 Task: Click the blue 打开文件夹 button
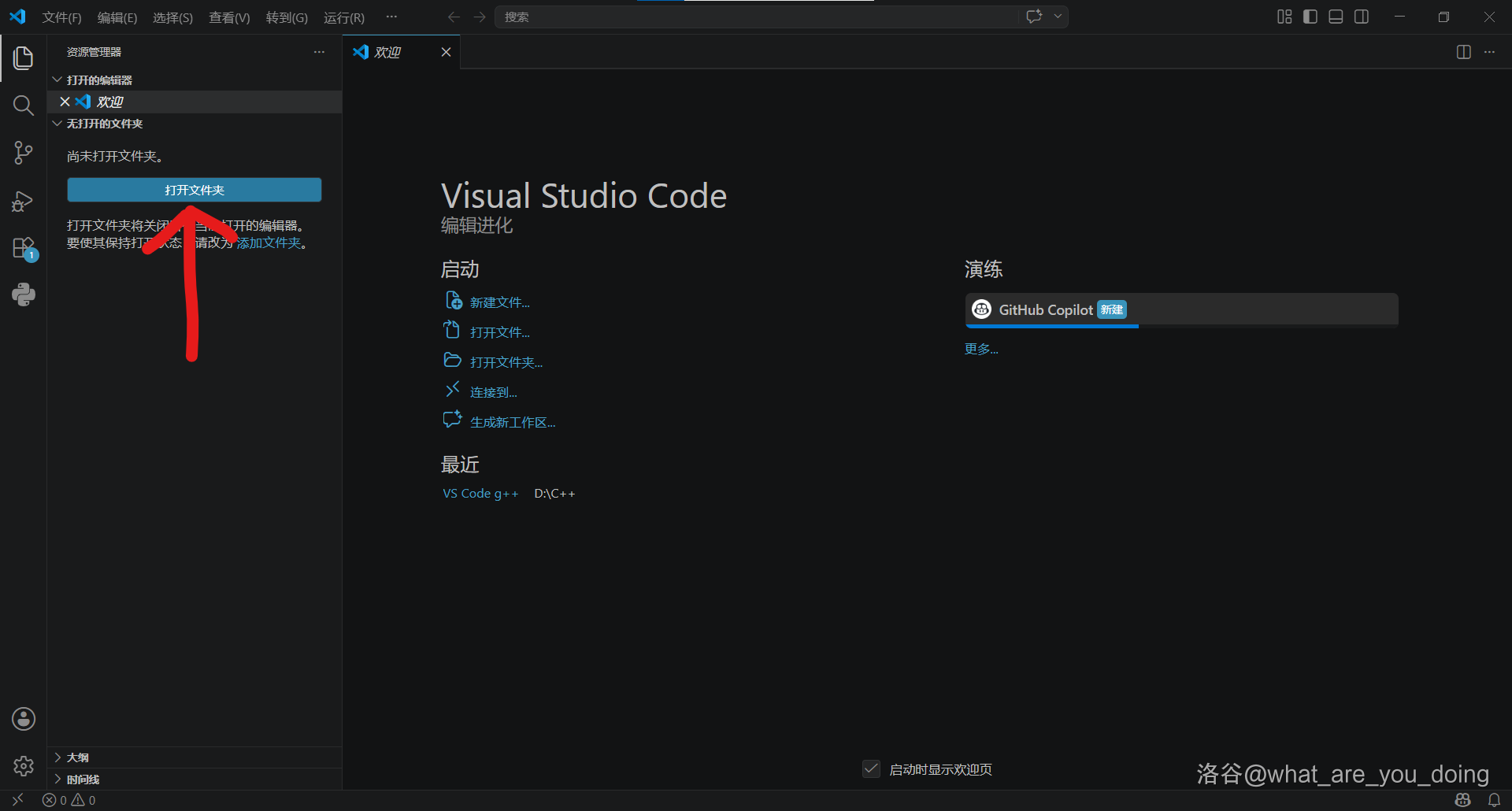(195, 190)
